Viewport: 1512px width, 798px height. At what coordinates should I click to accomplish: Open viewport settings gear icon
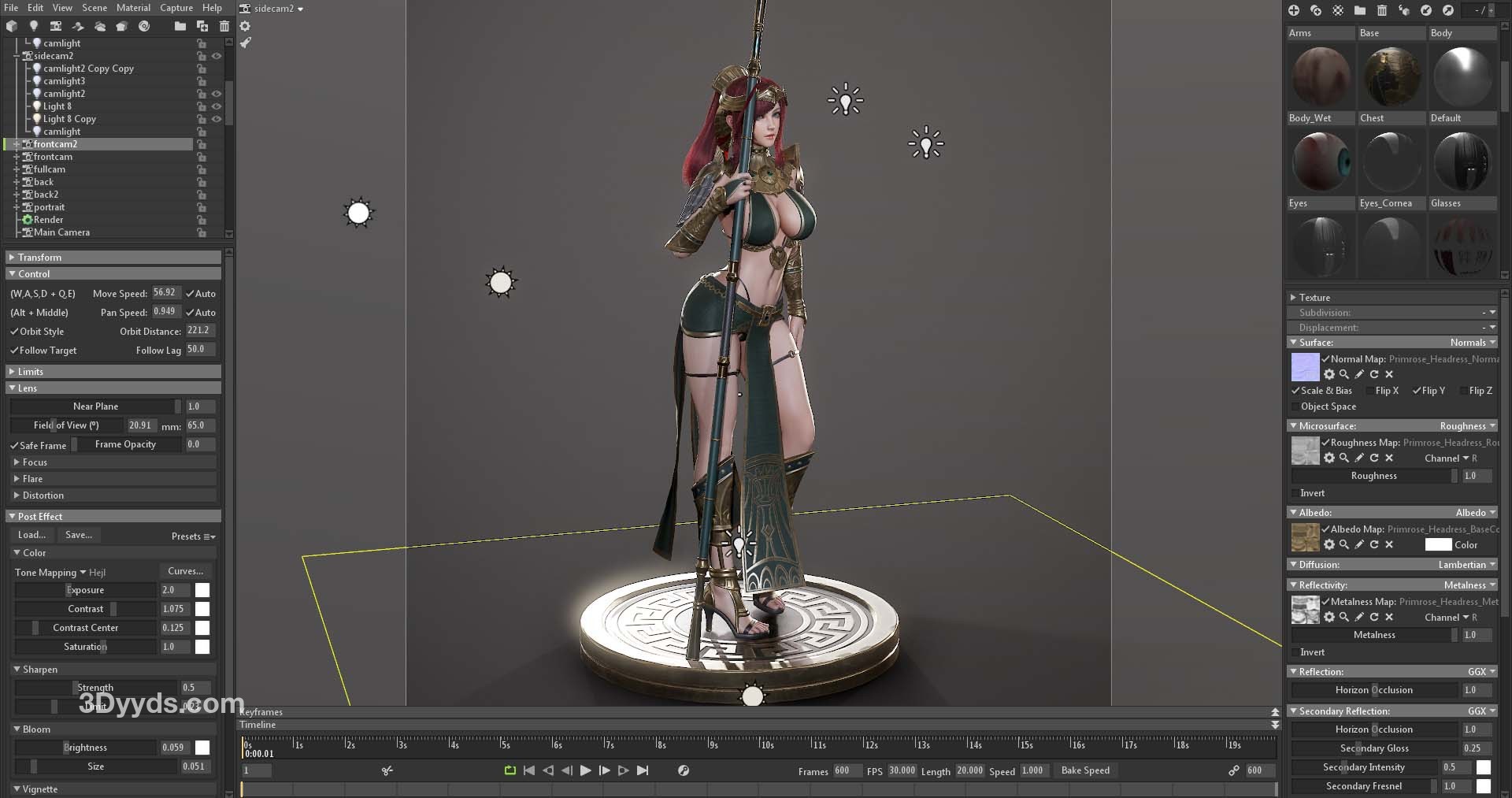click(245, 26)
